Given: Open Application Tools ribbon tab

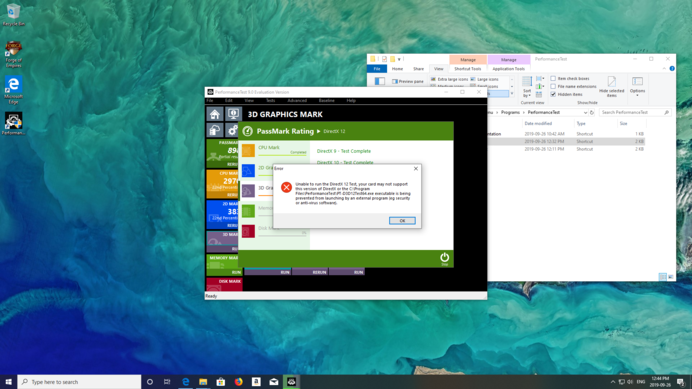Looking at the screenshot, I should coord(508,69).
